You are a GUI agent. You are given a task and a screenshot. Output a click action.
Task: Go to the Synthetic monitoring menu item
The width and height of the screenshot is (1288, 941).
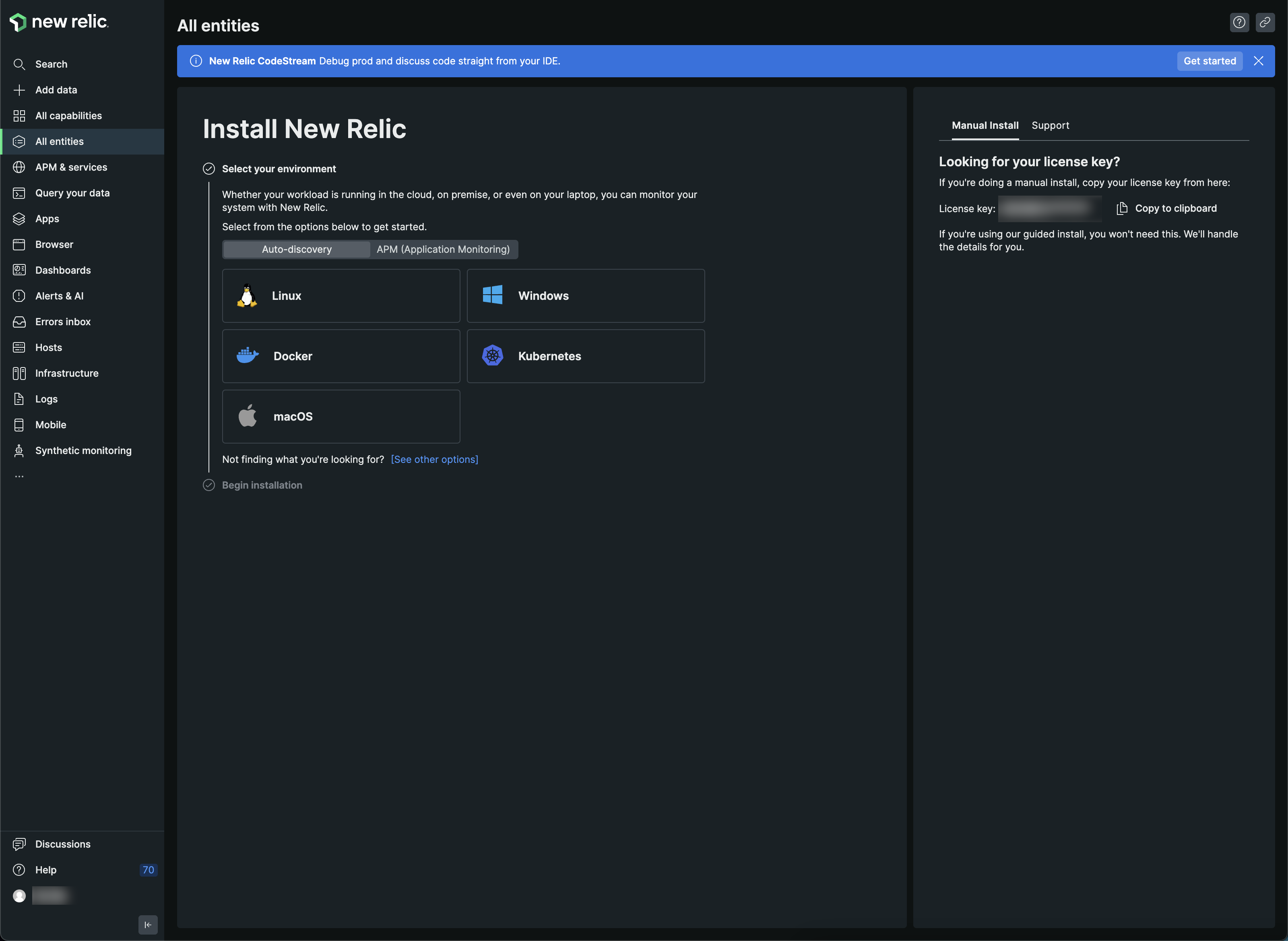[x=82, y=450]
